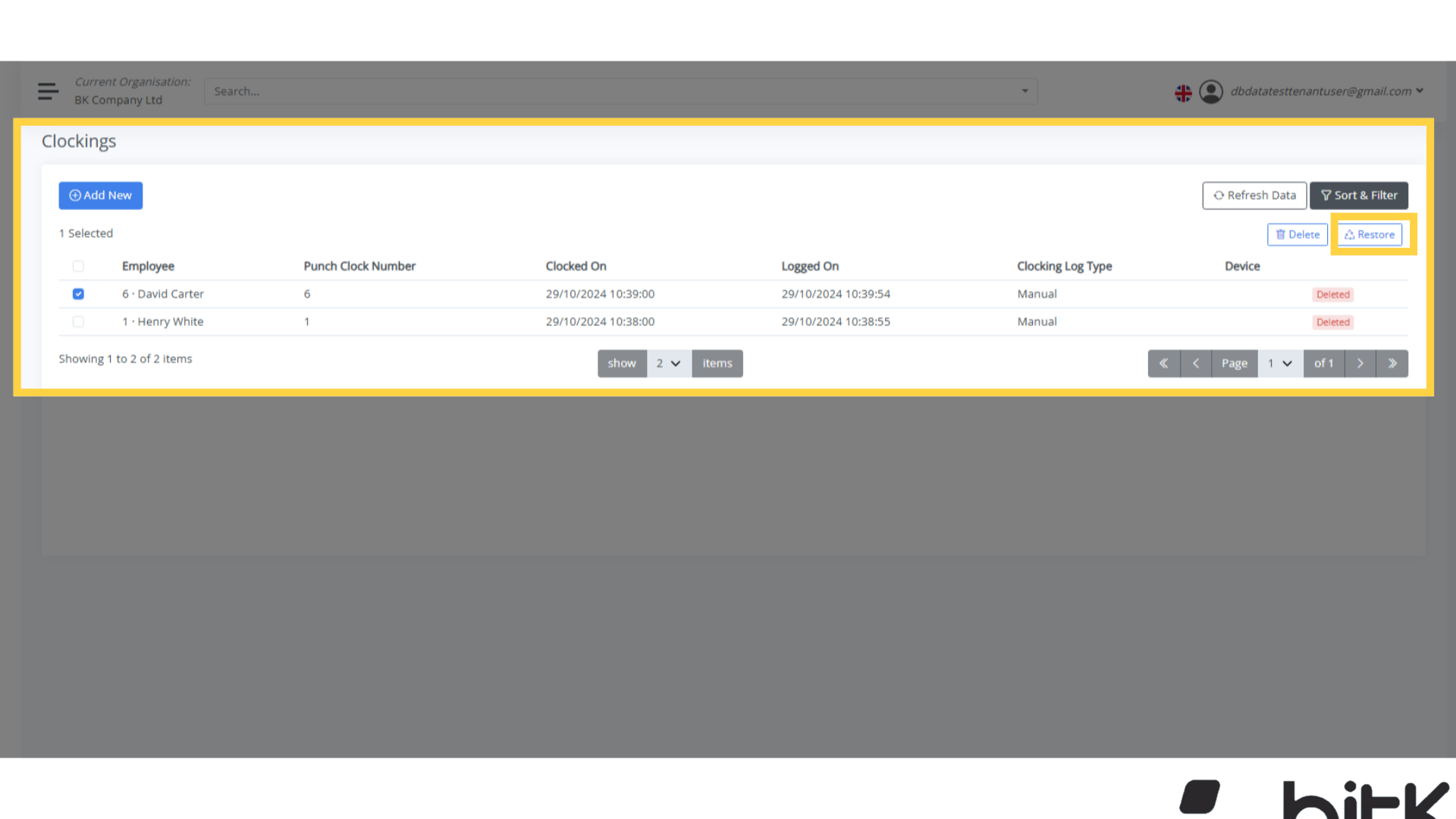Check Henry White's row checkbox
Viewport: 1456px width, 819px height.
click(x=78, y=322)
